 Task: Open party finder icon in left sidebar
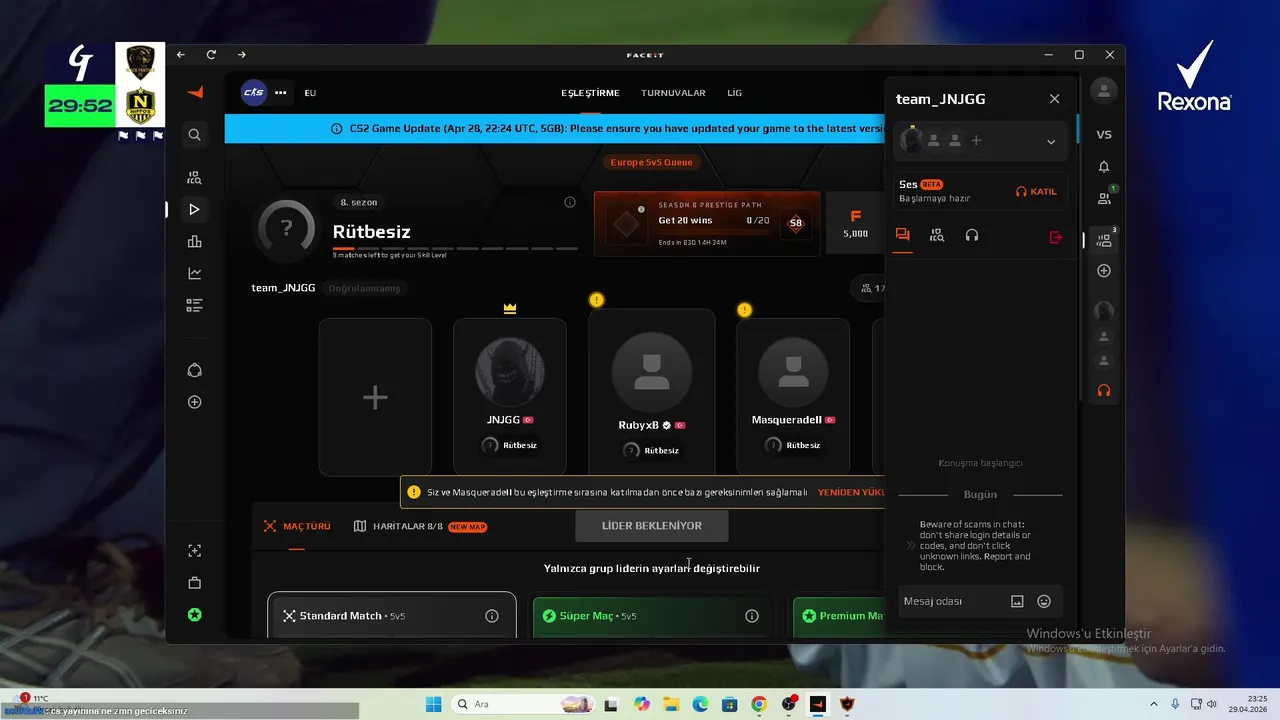[x=195, y=178]
